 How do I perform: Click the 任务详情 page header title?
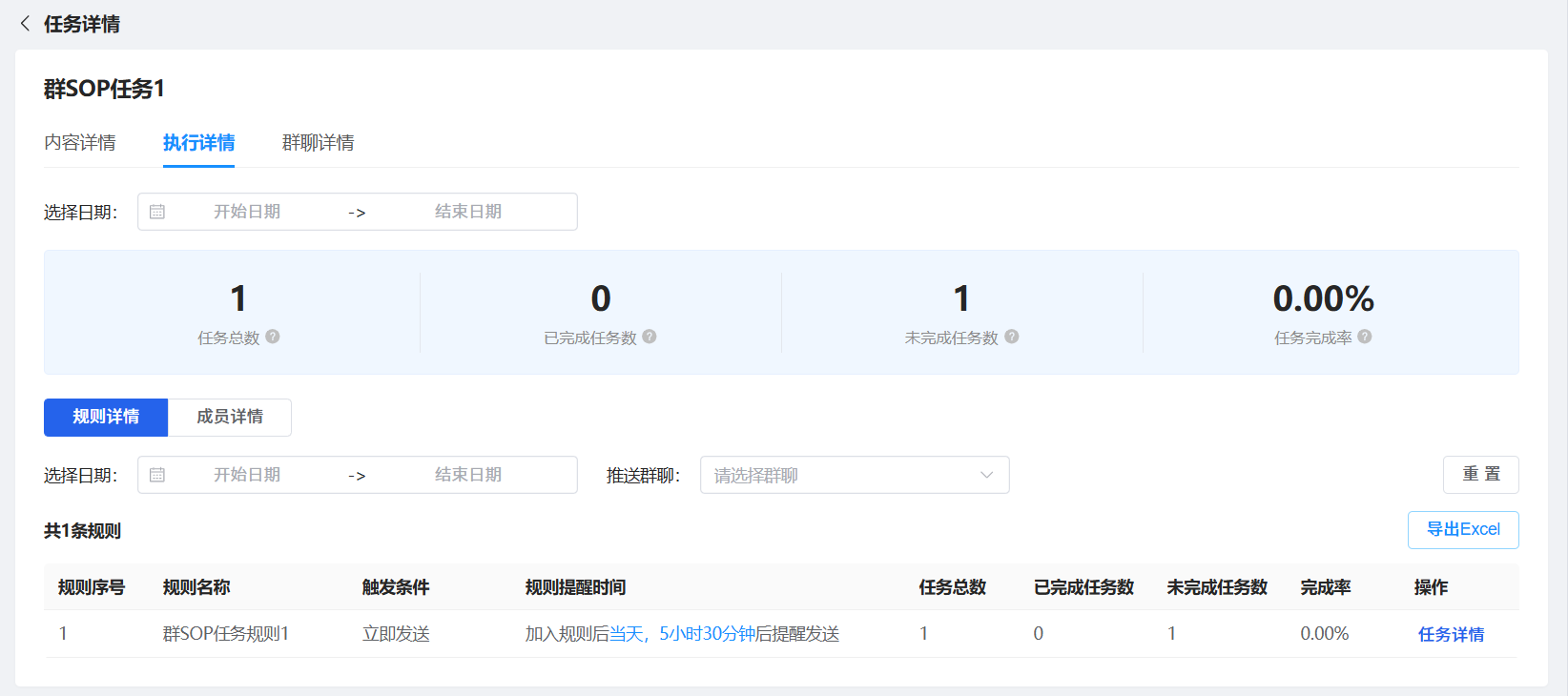click(x=82, y=24)
